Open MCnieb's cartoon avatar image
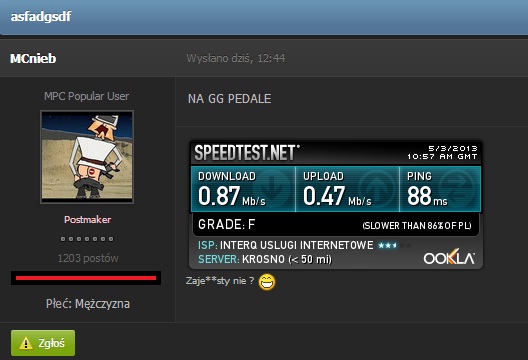 click(87, 157)
